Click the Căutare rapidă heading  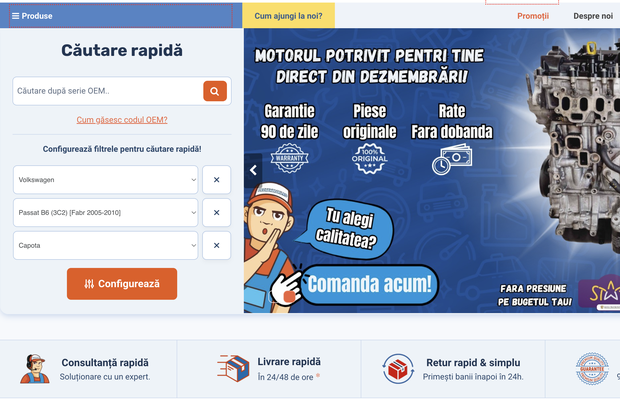coord(122,51)
